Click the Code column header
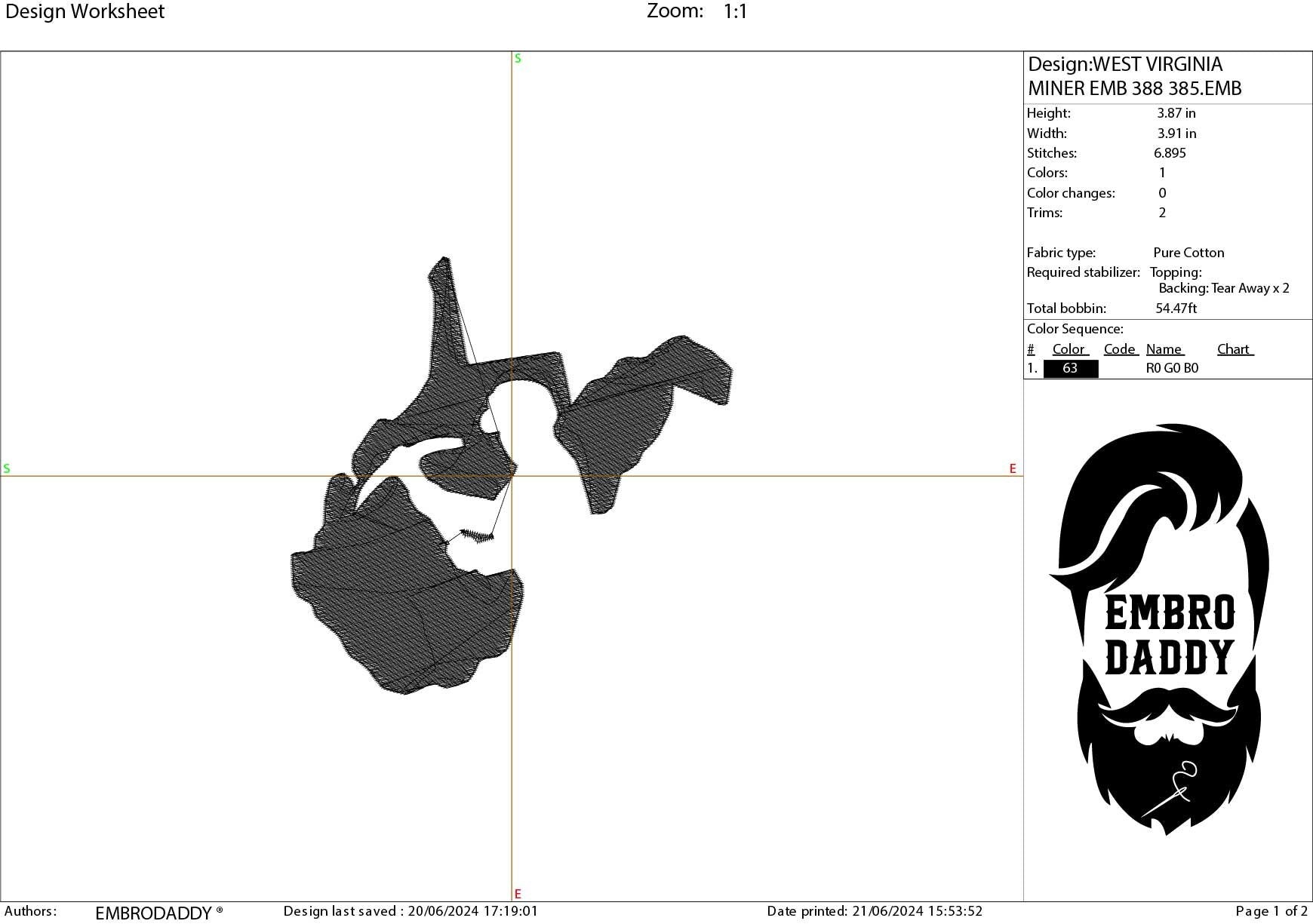Image resolution: width=1313 pixels, height=924 pixels. click(1120, 349)
